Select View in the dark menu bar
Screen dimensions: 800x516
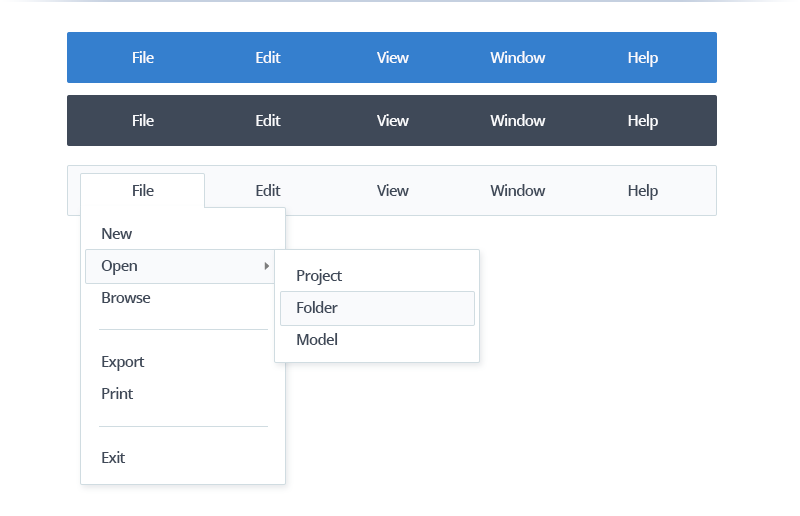(393, 121)
